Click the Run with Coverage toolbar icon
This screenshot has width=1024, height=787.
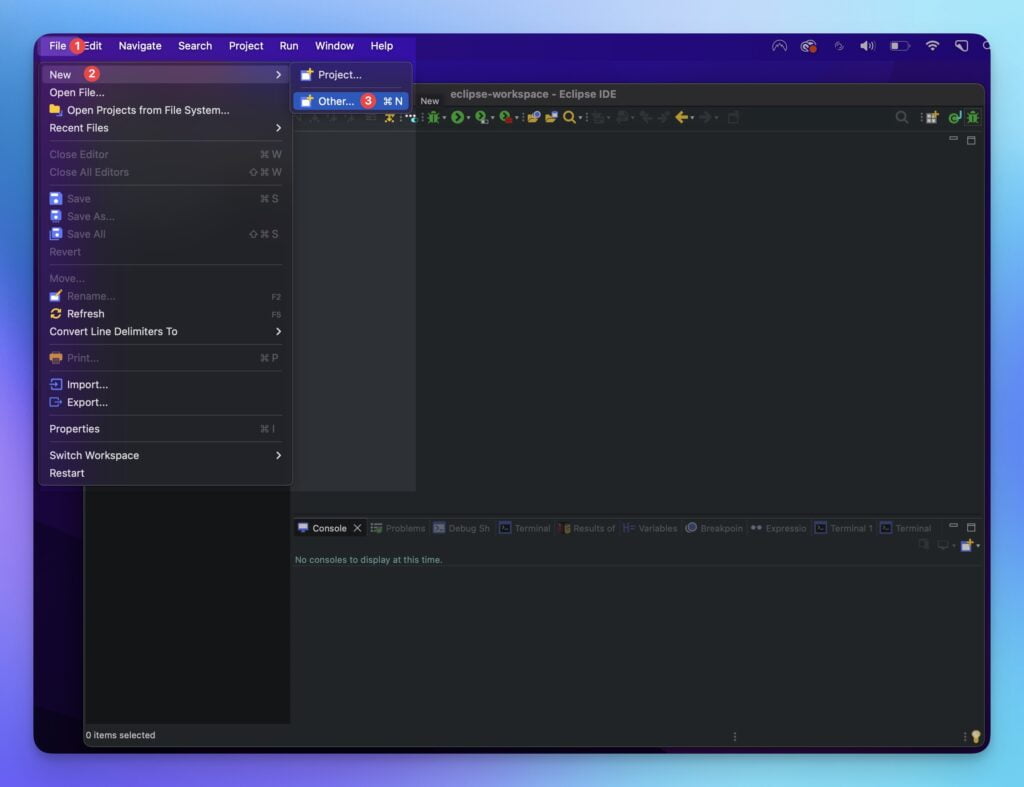pyautogui.click(x=481, y=118)
